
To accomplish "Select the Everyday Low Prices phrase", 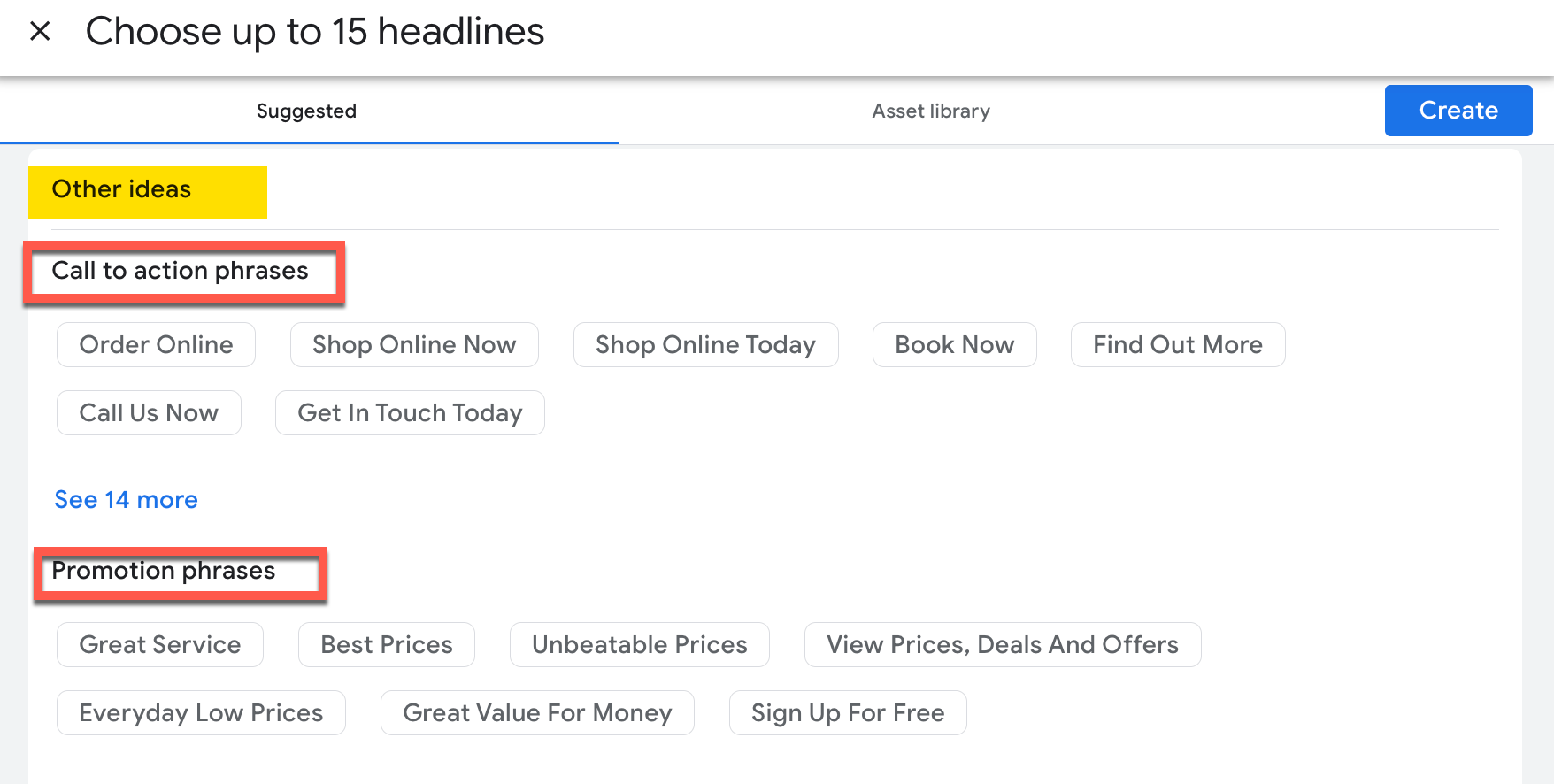I will pyautogui.click(x=201, y=712).
